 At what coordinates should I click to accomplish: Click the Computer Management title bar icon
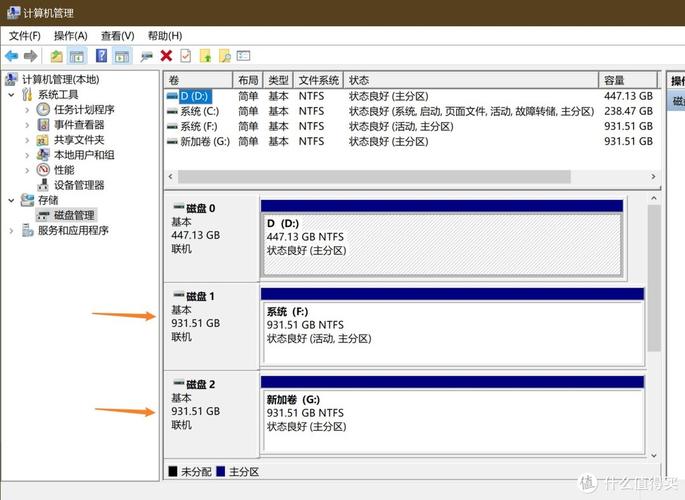14,13
